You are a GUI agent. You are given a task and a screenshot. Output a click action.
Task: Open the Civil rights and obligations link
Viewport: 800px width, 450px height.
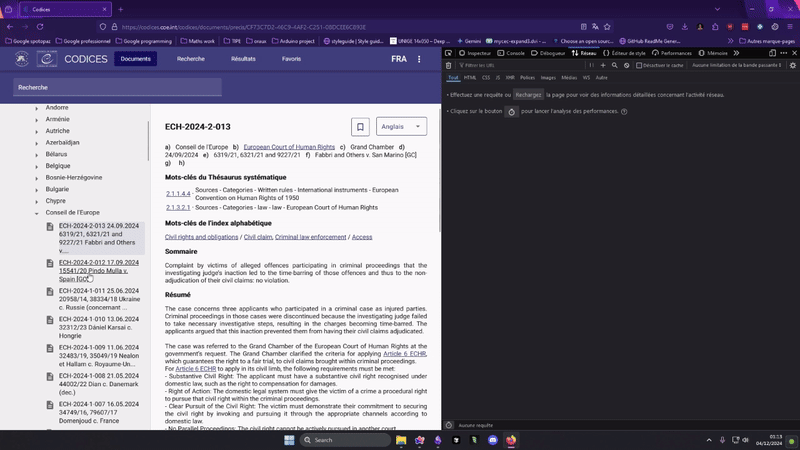pos(202,237)
